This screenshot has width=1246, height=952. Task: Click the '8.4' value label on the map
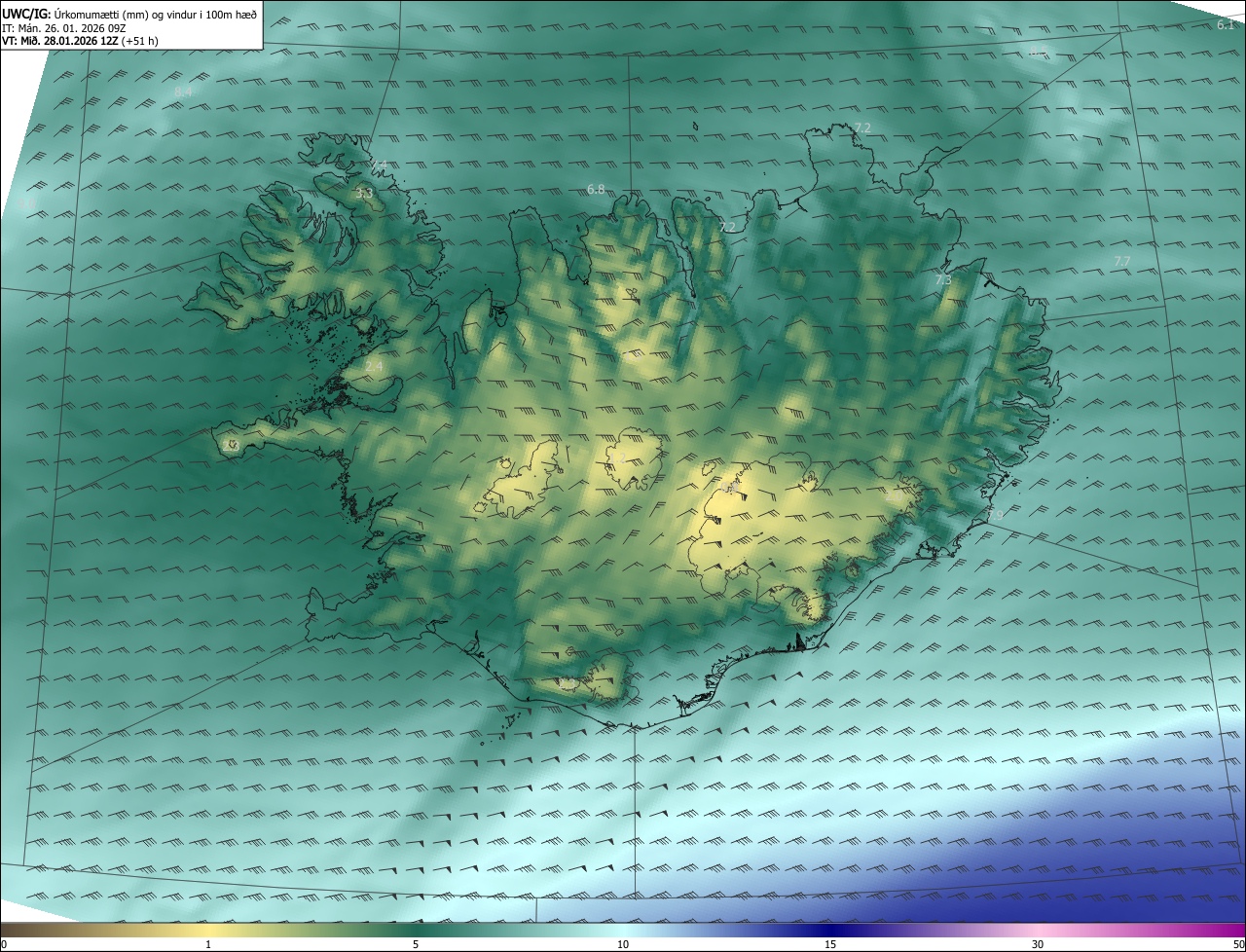pyautogui.click(x=183, y=92)
